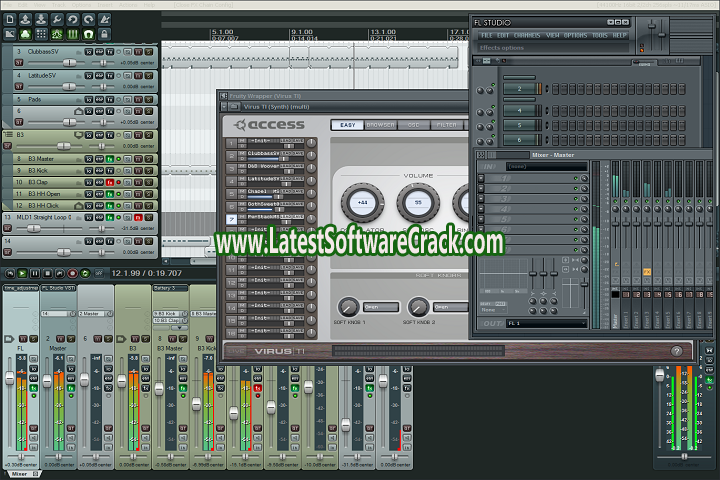Viewport: 720px width, 480px height.
Task: Toggle FX button on B3 Clap track
Action: [x=110, y=183]
